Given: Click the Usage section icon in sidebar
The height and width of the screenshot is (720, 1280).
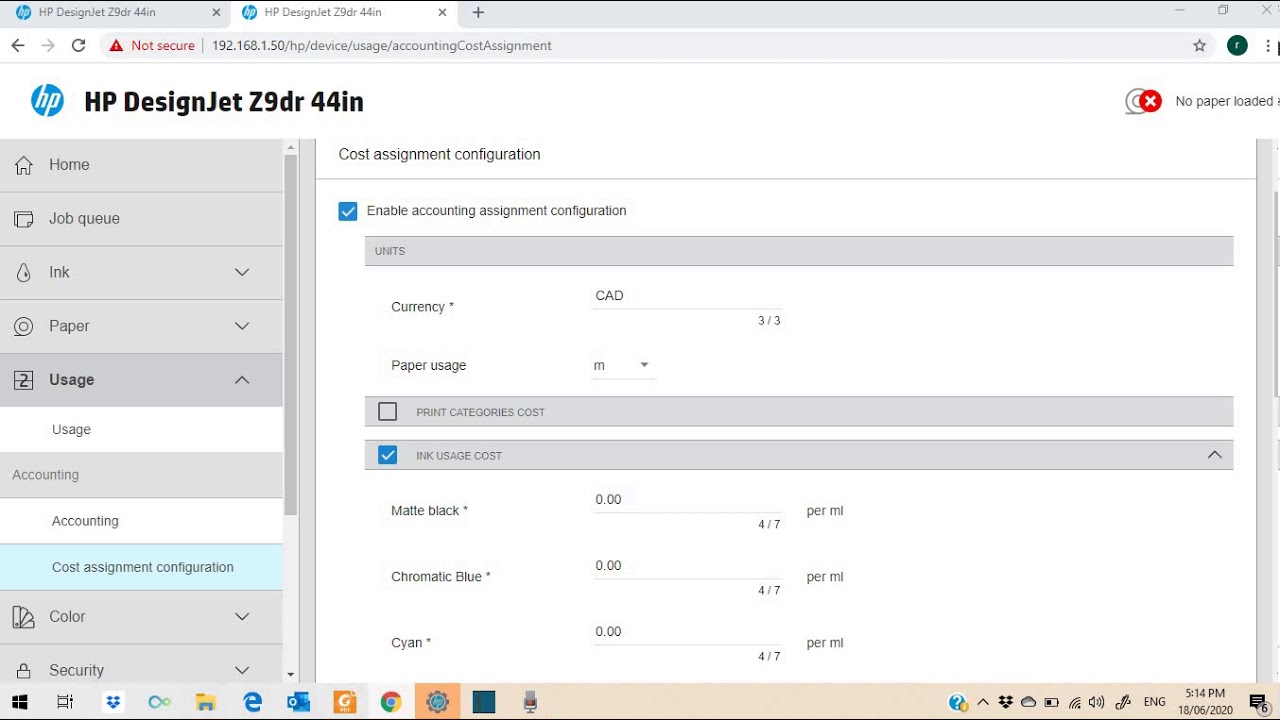Looking at the screenshot, I should click(x=23, y=380).
